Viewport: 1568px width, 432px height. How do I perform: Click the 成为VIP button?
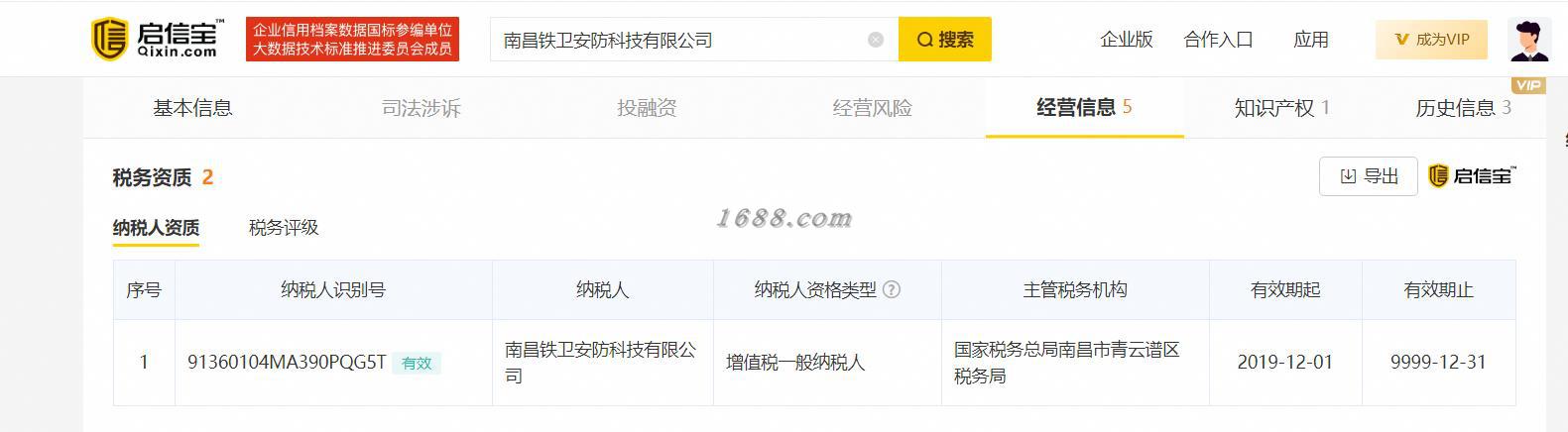click(x=1431, y=40)
